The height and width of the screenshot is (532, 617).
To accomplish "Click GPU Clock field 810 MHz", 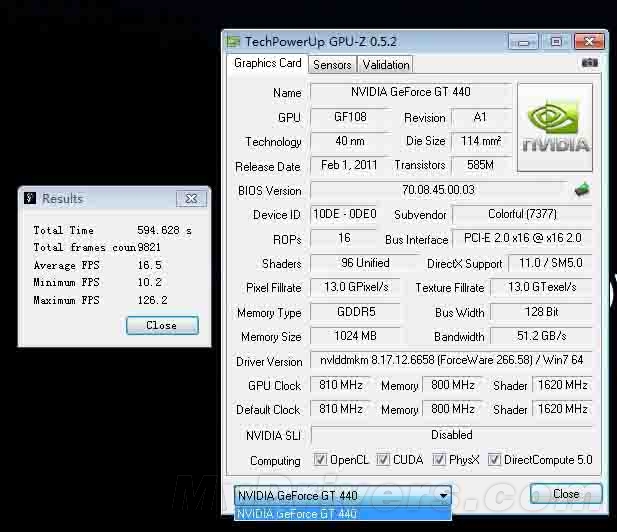I will pyautogui.click(x=341, y=385).
